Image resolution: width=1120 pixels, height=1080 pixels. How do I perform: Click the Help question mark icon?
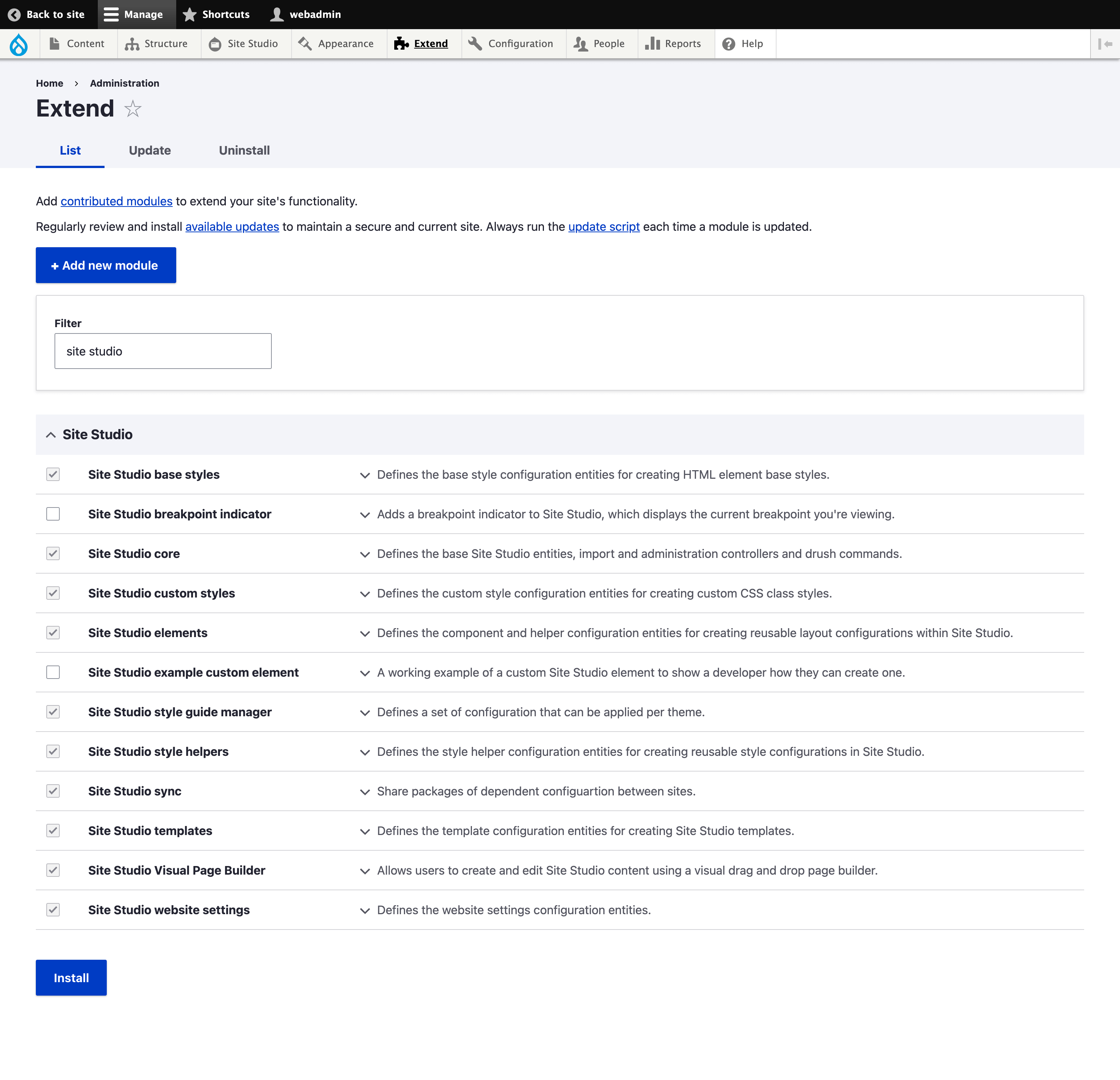pos(729,44)
